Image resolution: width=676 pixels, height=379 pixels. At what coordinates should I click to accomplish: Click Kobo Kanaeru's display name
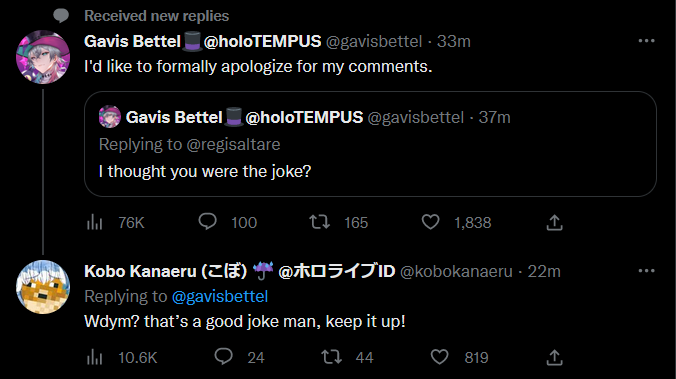[166, 271]
